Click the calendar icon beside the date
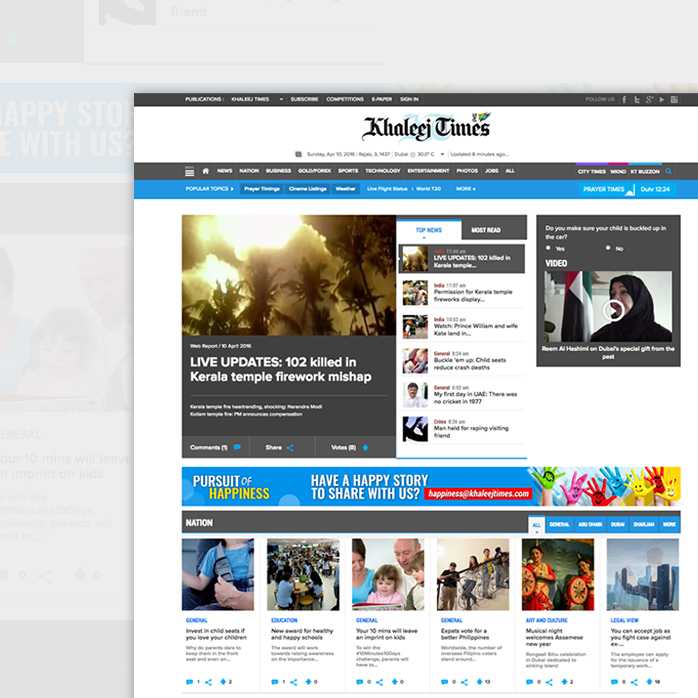Viewport: 698px width, 698px height. pyautogui.click(x=298, y=154)
